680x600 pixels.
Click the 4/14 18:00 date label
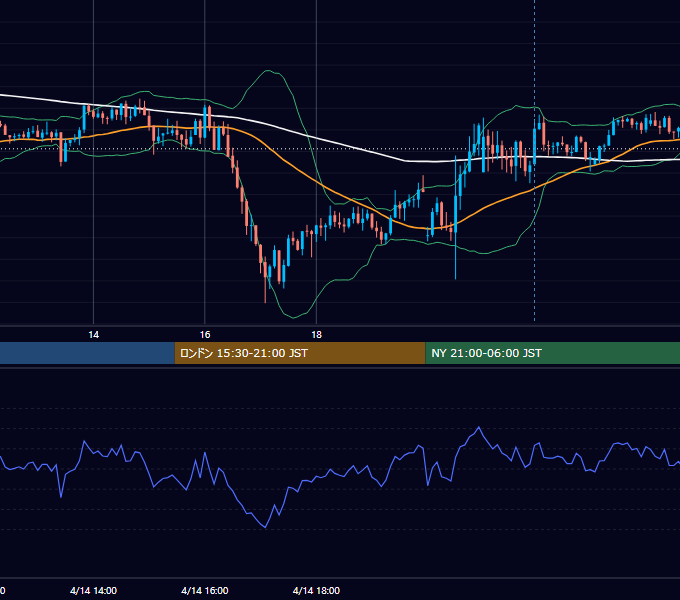[316, 590]
